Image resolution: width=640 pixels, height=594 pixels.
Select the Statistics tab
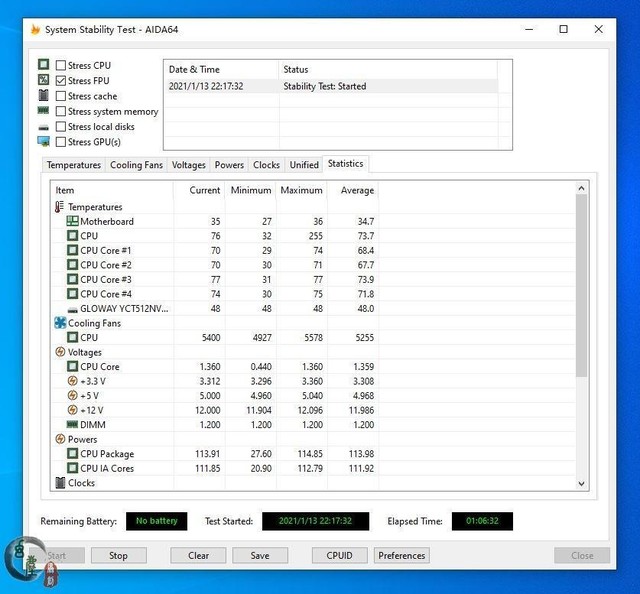[x=345, y=164]
